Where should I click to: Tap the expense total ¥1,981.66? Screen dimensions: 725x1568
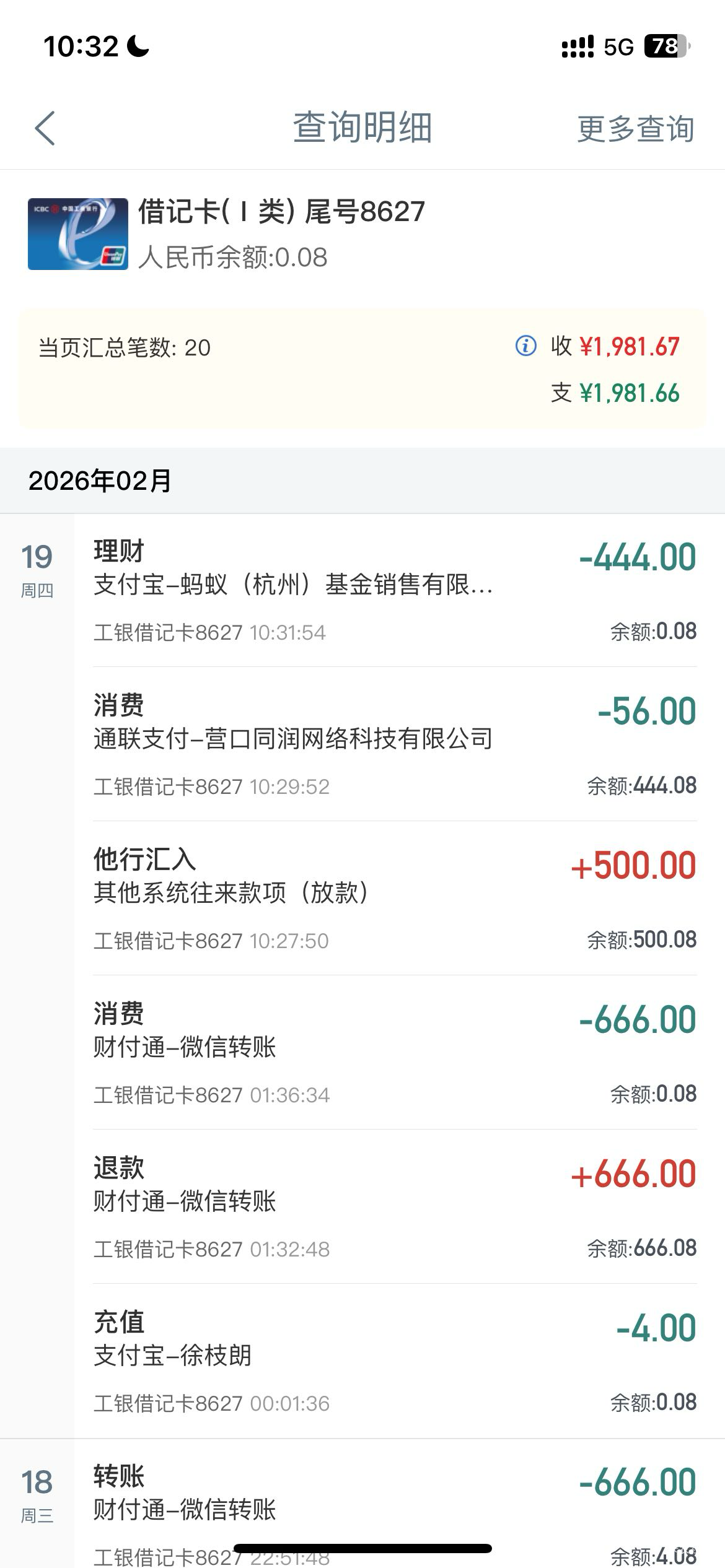629,393
